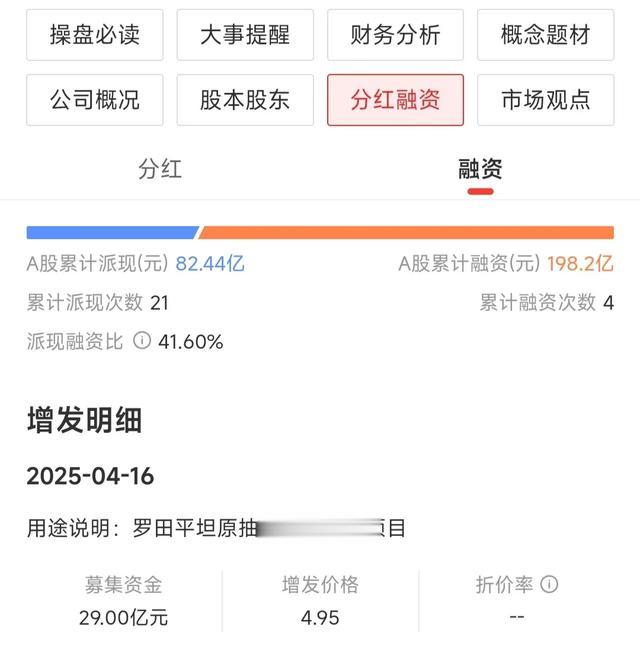640x655 pixels.
Task: Click the 增发明细 section heading
Action: [84, 421]
